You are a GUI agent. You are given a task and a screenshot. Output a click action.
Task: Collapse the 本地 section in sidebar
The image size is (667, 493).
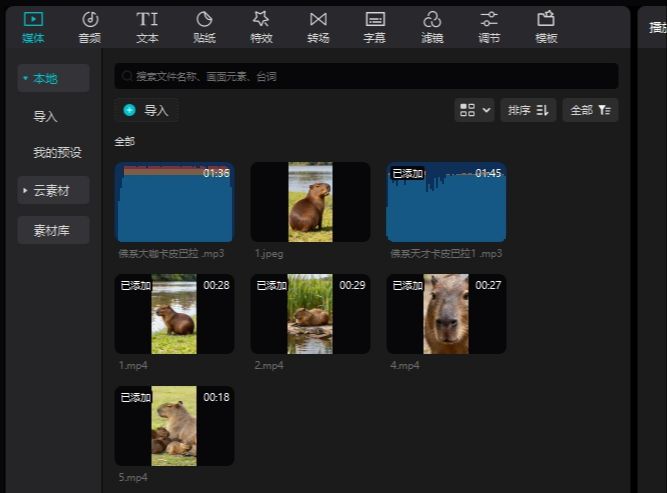26,78
